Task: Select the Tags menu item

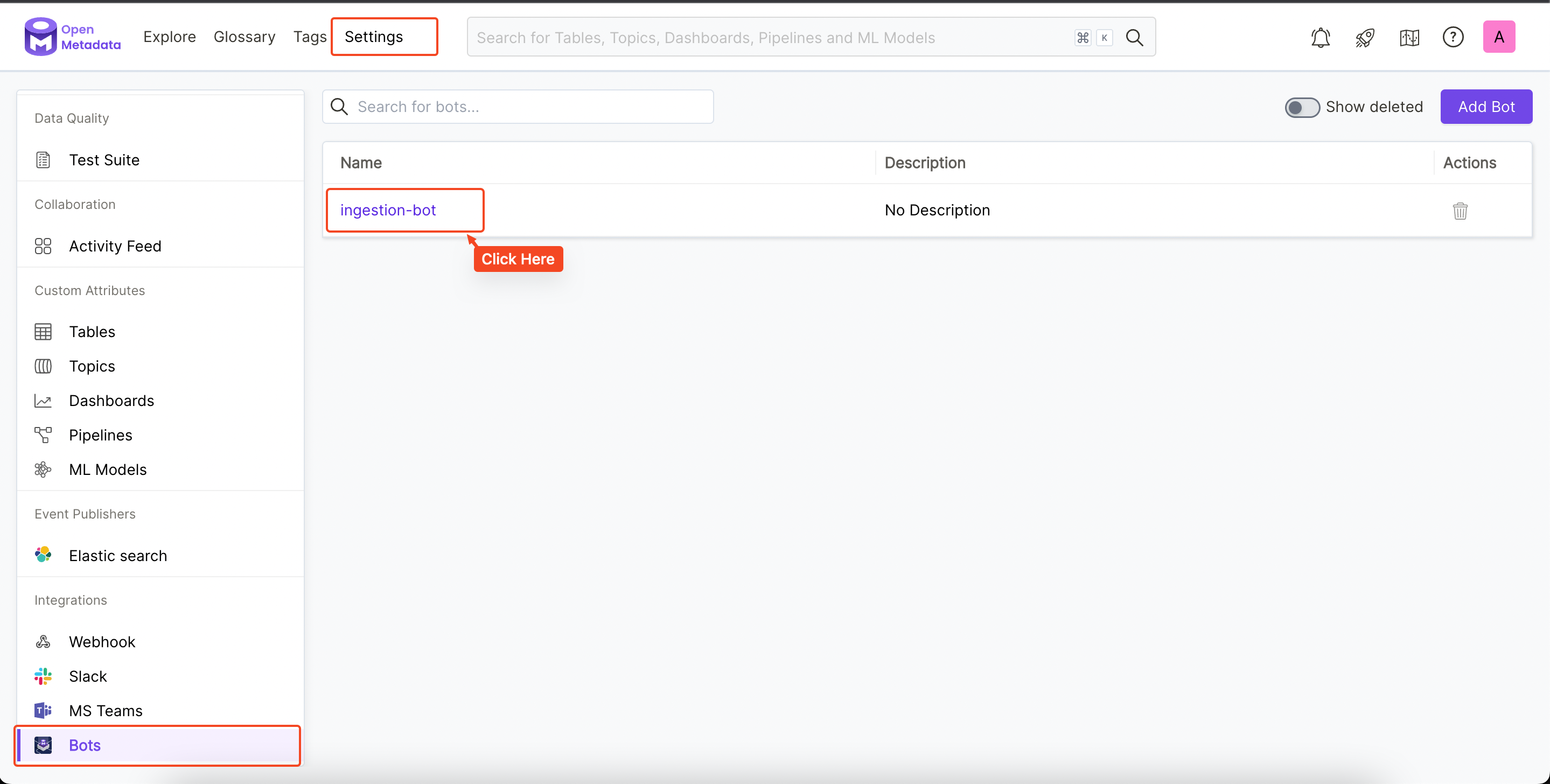Action: click(x=309, y=36)
